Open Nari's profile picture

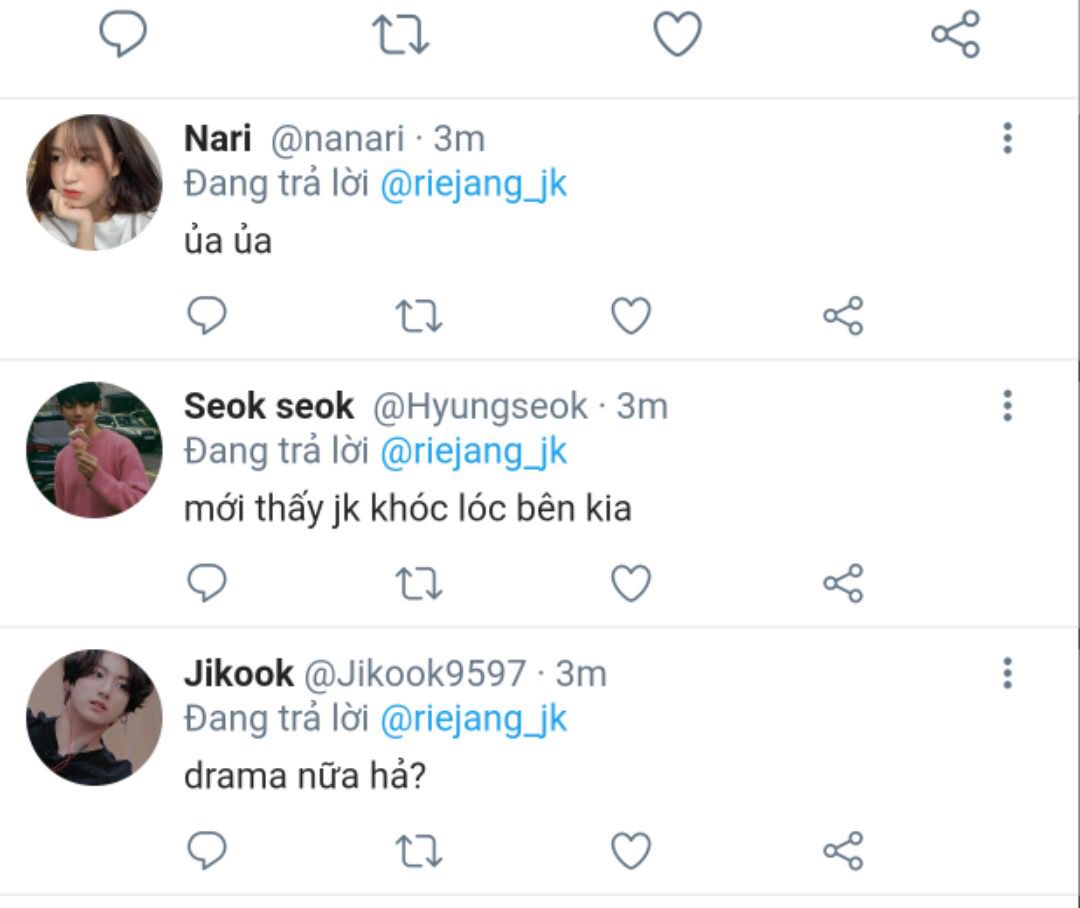click(94, 182)
